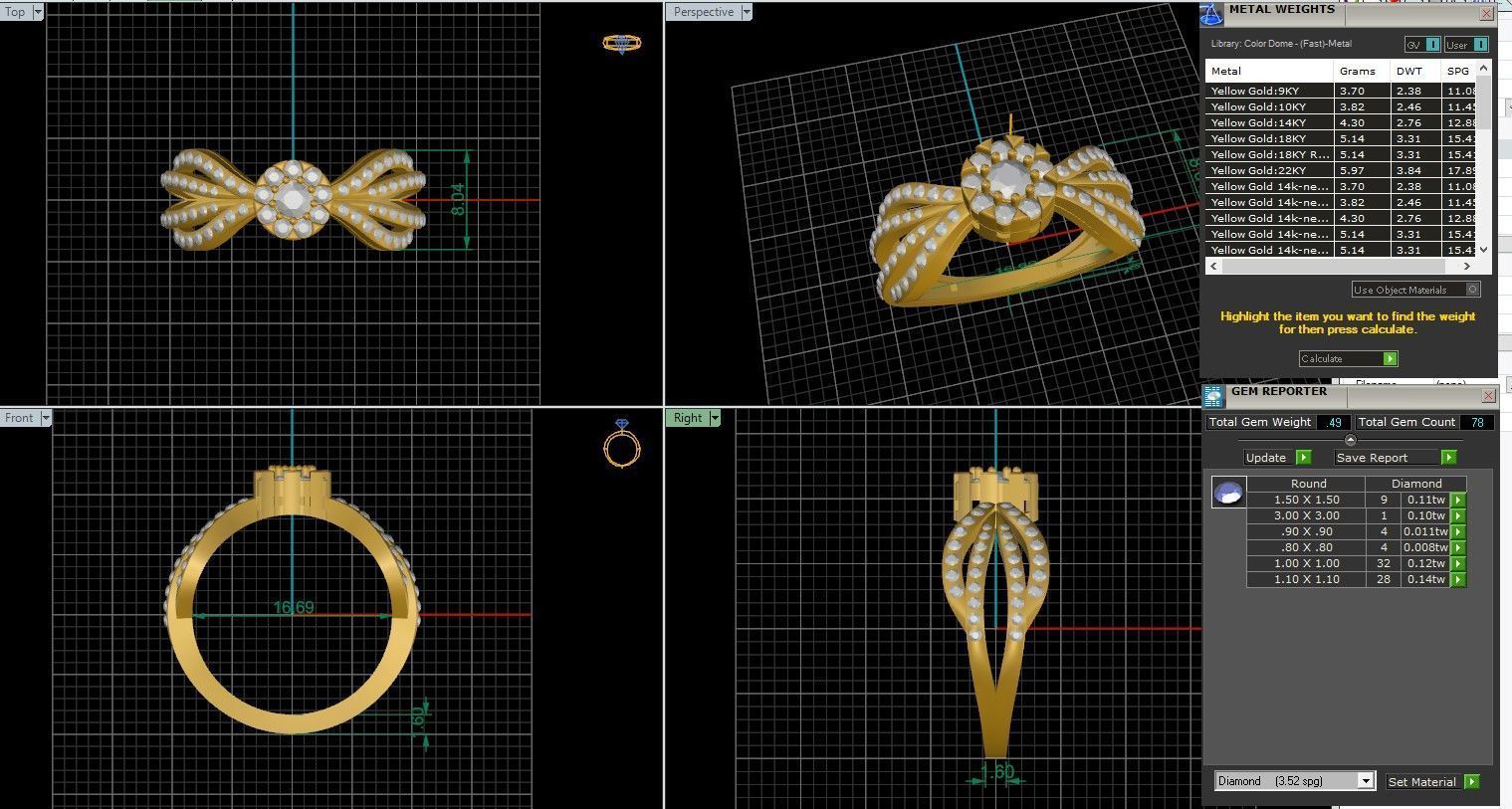The image size is (1512, 809).
Task: Click metal list scroll left arrow
Action: tap(1214, 267)
